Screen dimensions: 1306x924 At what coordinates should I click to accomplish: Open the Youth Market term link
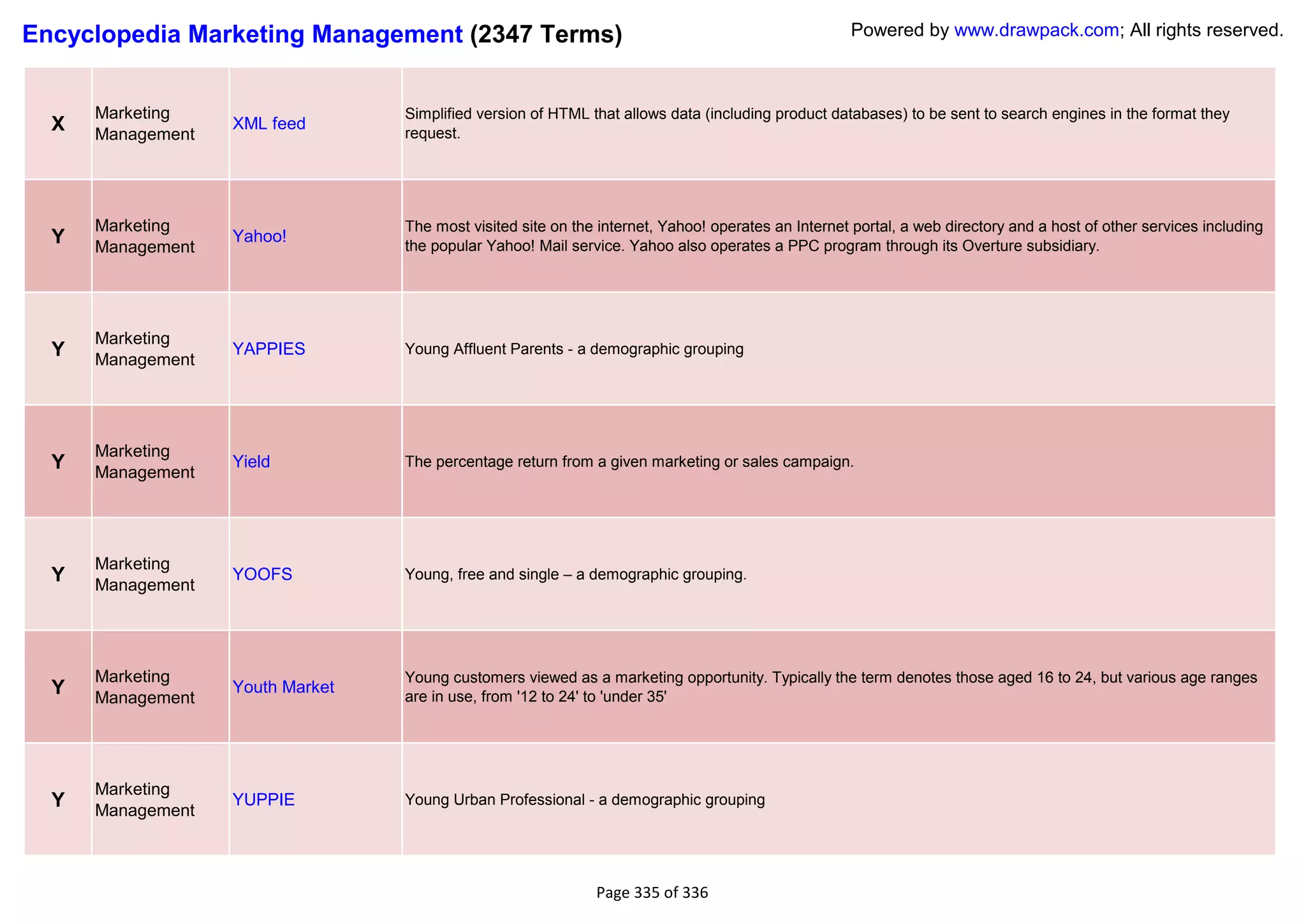pos(283,687)
